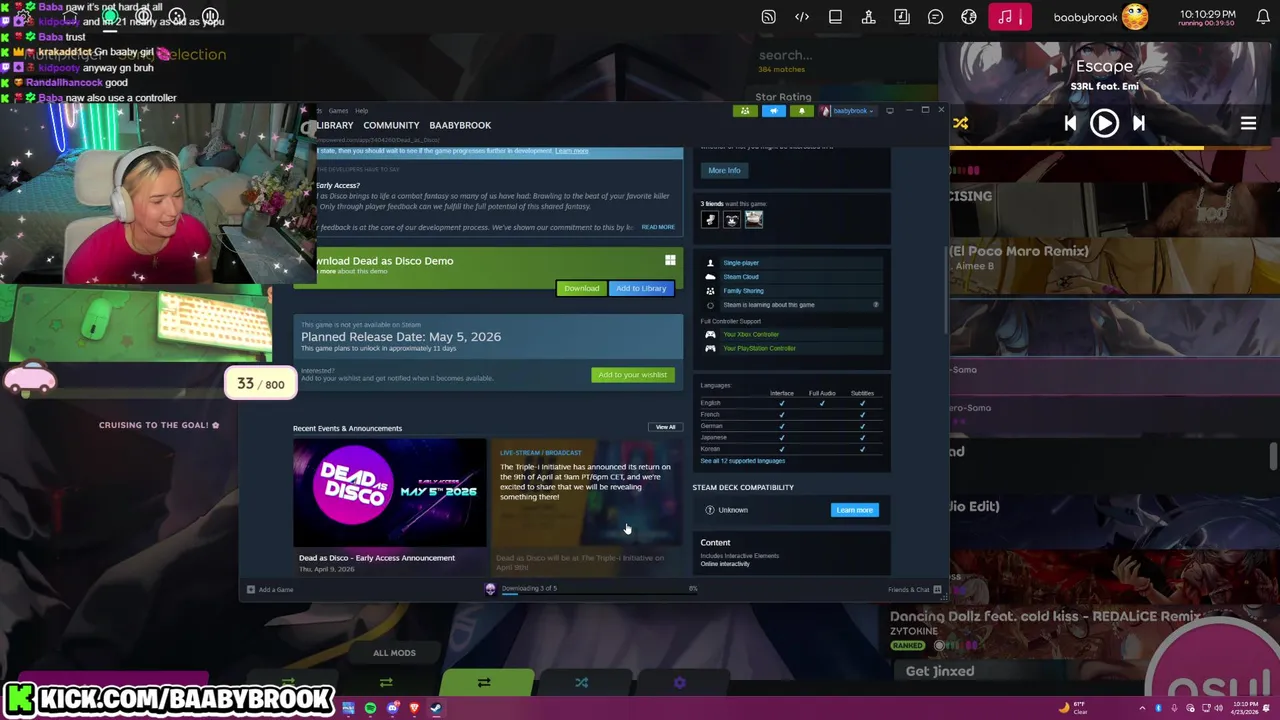Open the Steam Help menu
This screenshot has height=720, width=1280.
[362, 111]
